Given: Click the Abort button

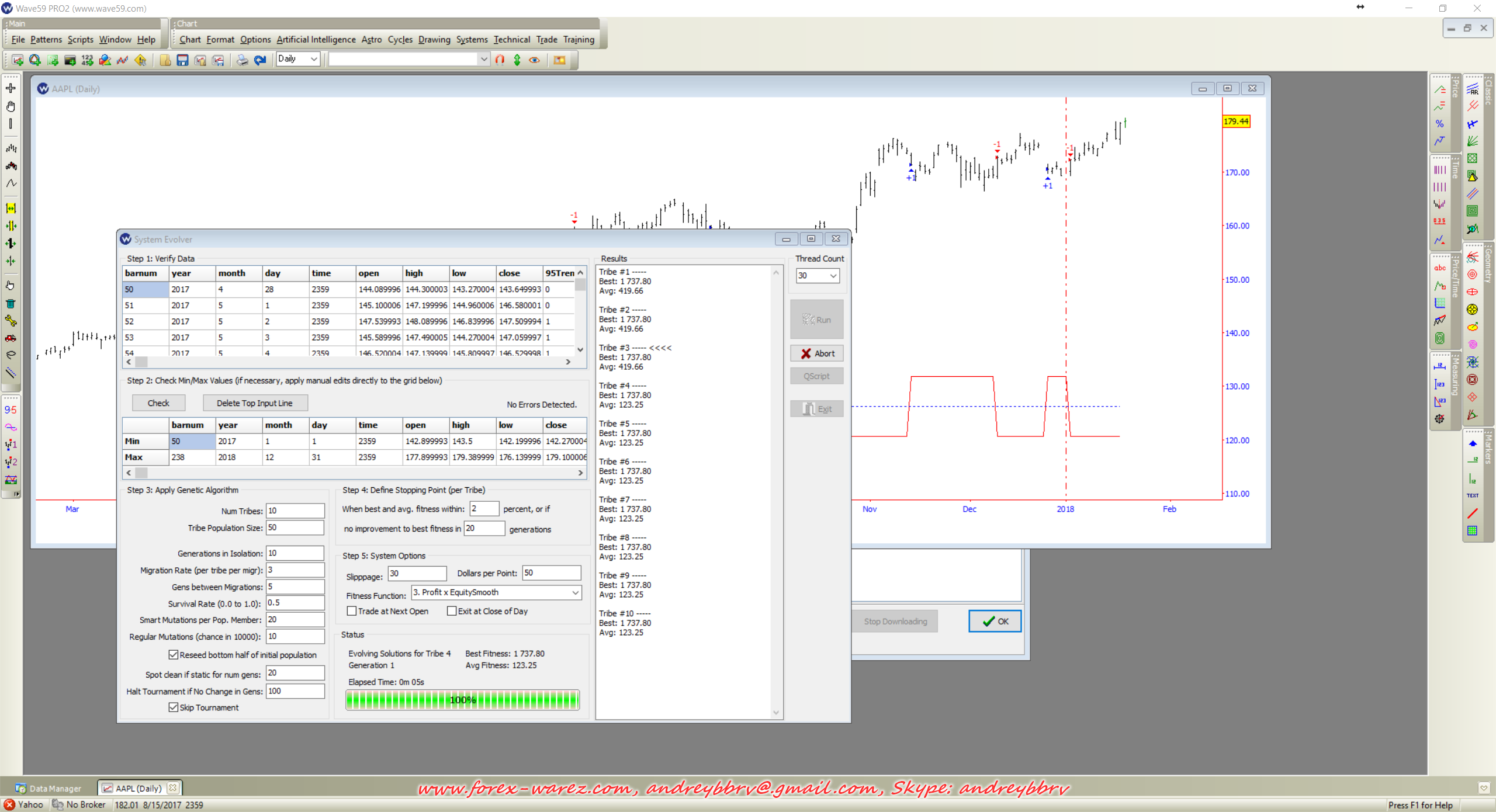Looking at the screenshot, I should click(x=816, y=353).
